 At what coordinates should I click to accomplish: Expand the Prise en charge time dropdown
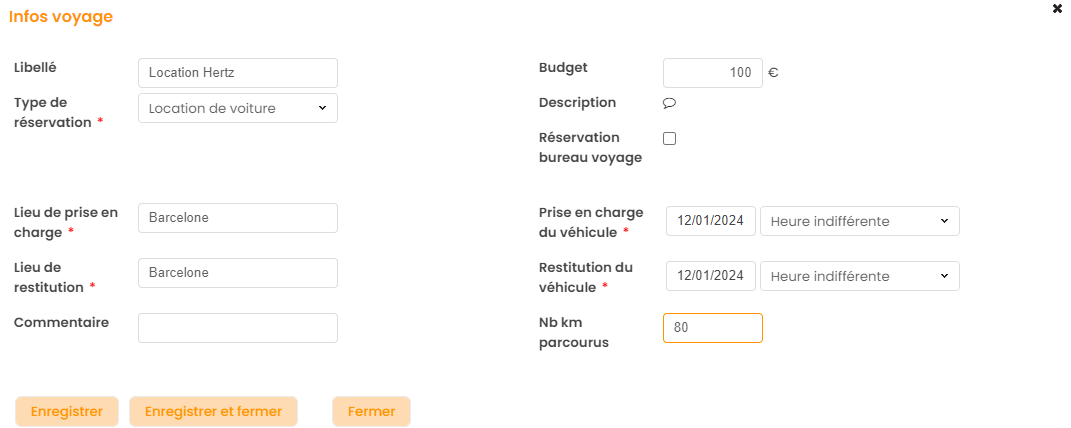coord(860,221)
